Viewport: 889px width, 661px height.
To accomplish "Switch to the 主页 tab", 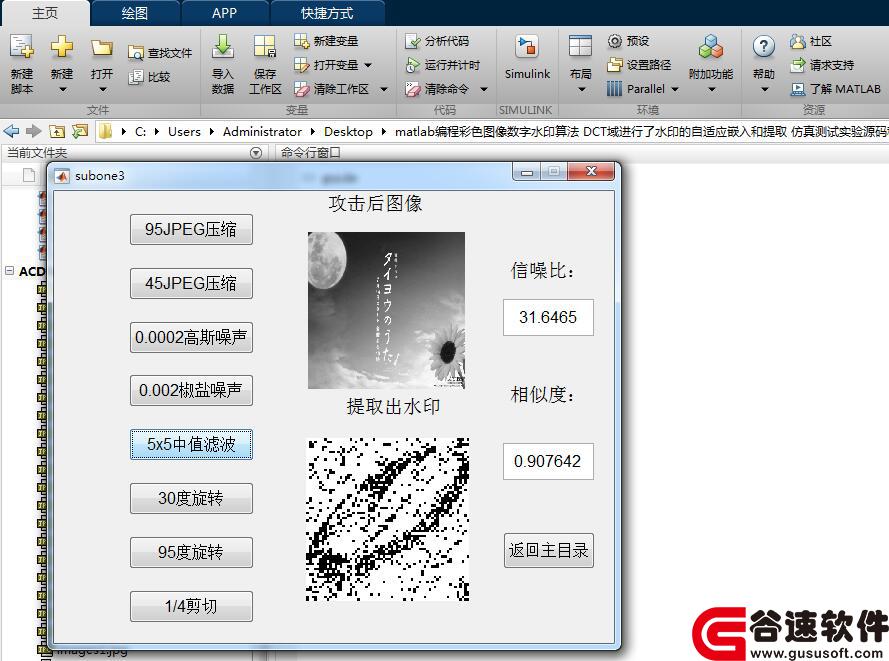I will click(45, 13).
